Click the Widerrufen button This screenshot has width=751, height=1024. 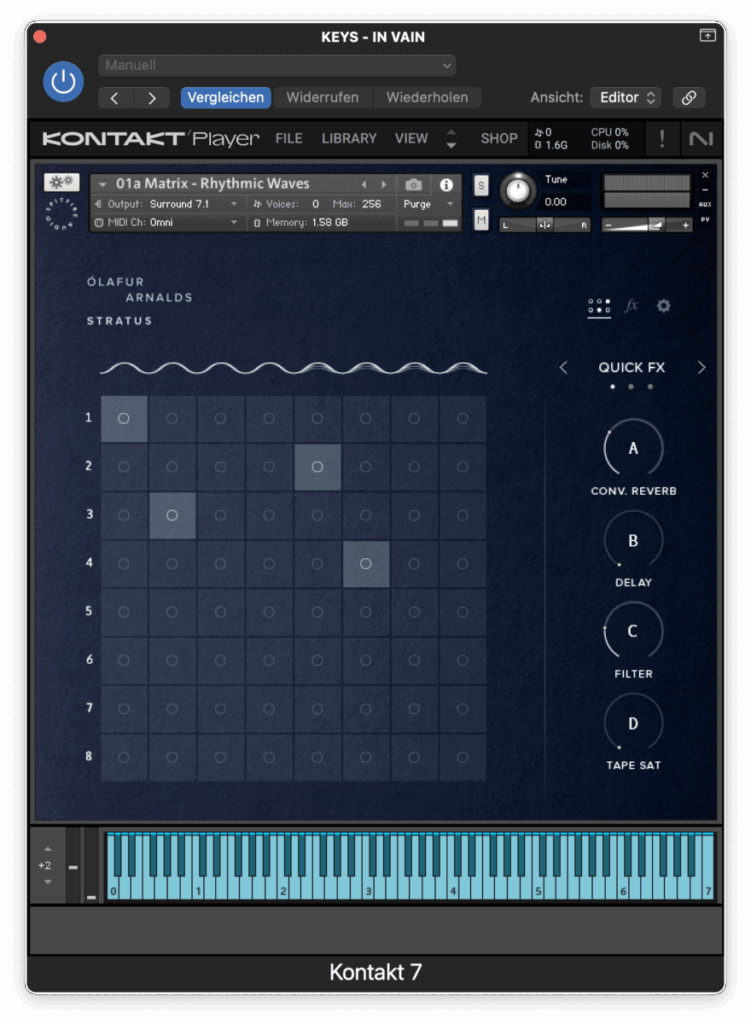click(322, 98)
